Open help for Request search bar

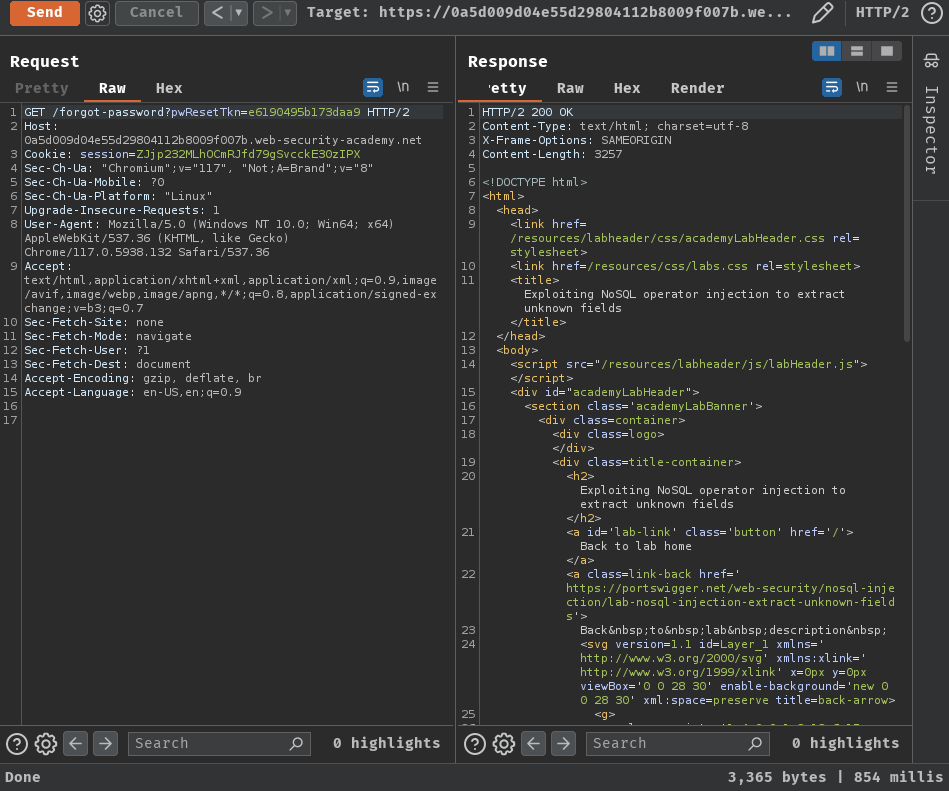point(17,744)
